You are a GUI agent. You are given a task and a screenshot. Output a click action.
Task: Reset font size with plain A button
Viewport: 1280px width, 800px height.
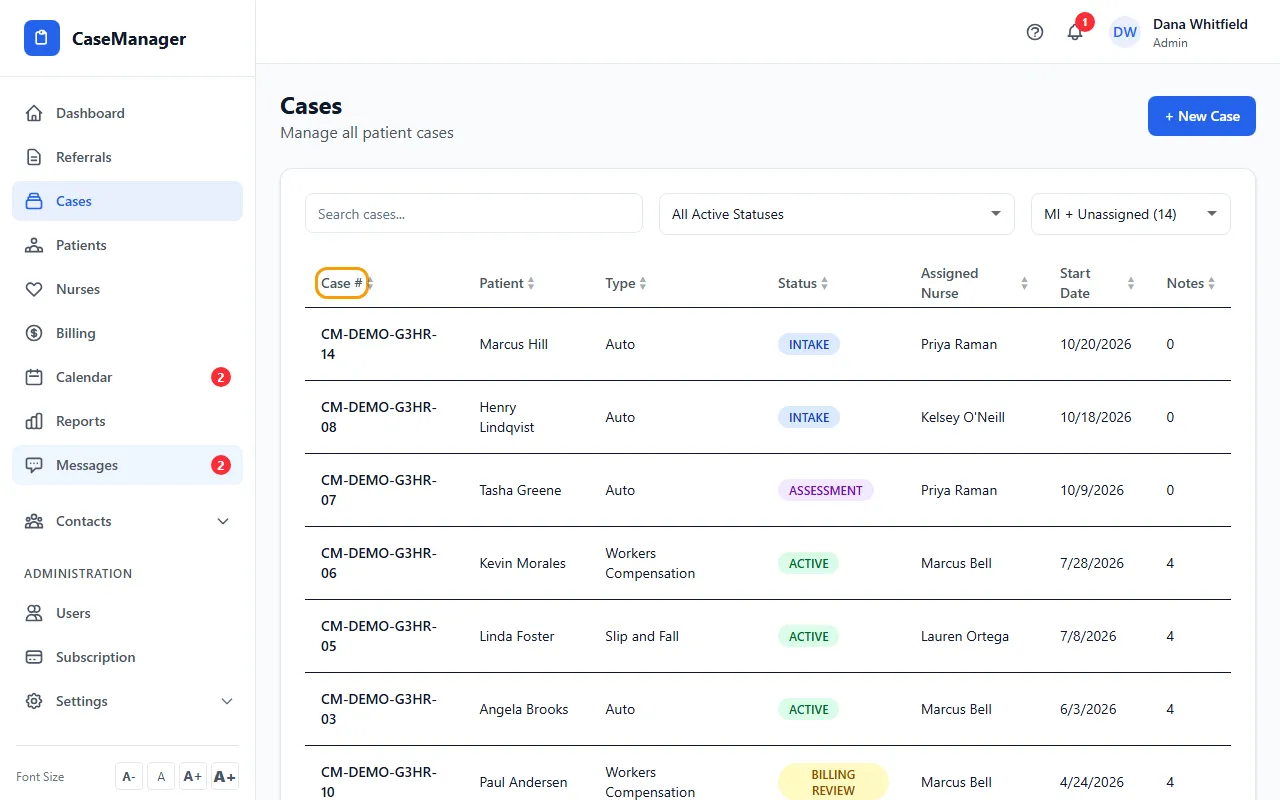coord(161,776)
